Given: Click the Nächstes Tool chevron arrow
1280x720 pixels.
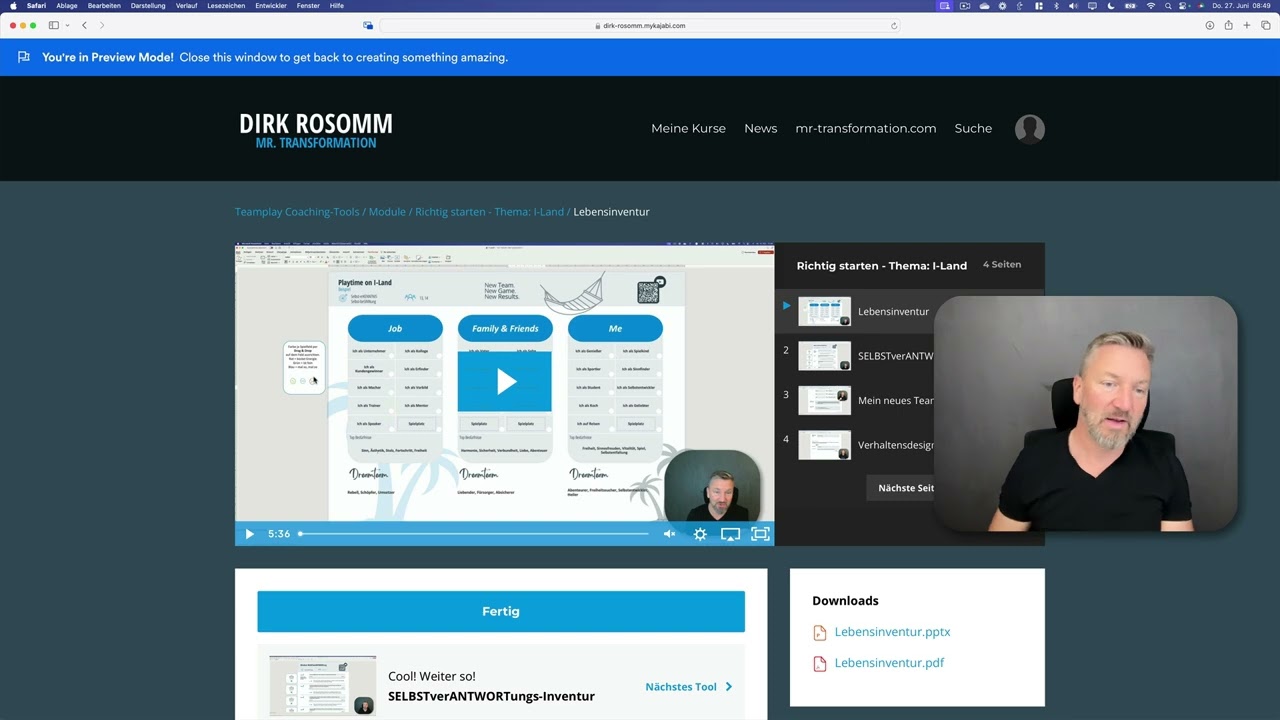Looking at the screenshot, I should pos(729,687).
